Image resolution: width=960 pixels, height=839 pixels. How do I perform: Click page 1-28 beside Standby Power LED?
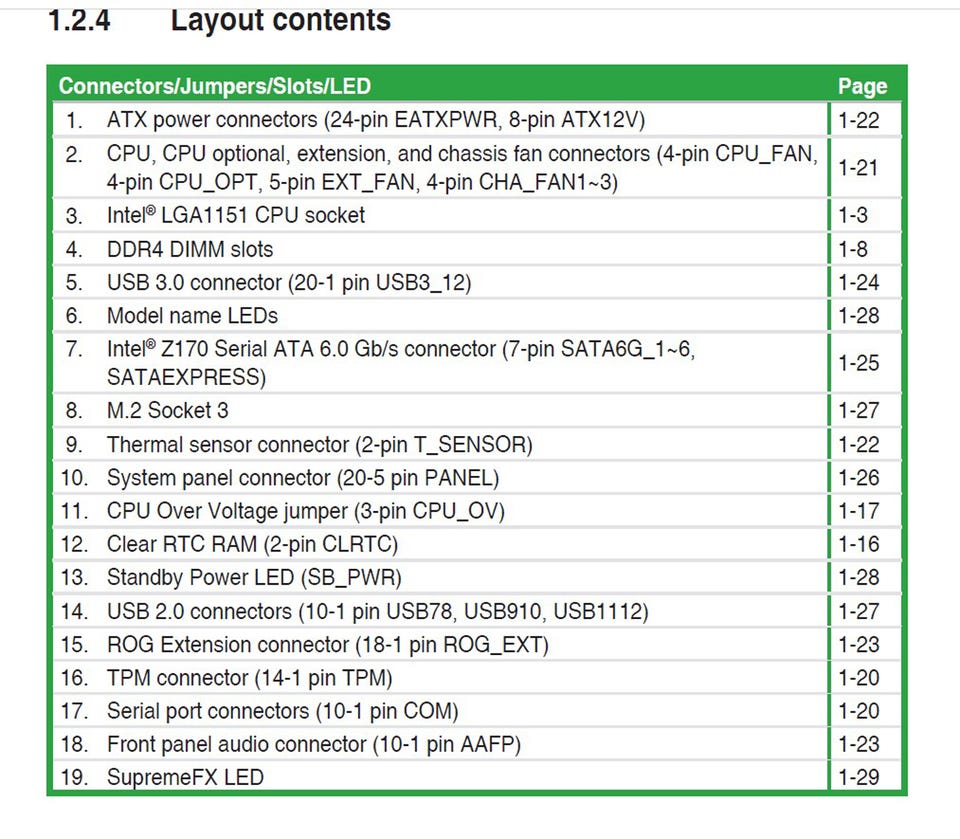(x=858, y=577)
